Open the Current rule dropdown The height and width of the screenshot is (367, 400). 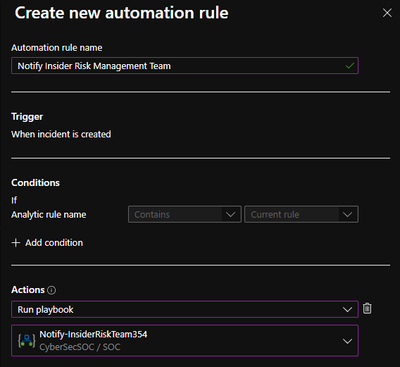point(301,214)
